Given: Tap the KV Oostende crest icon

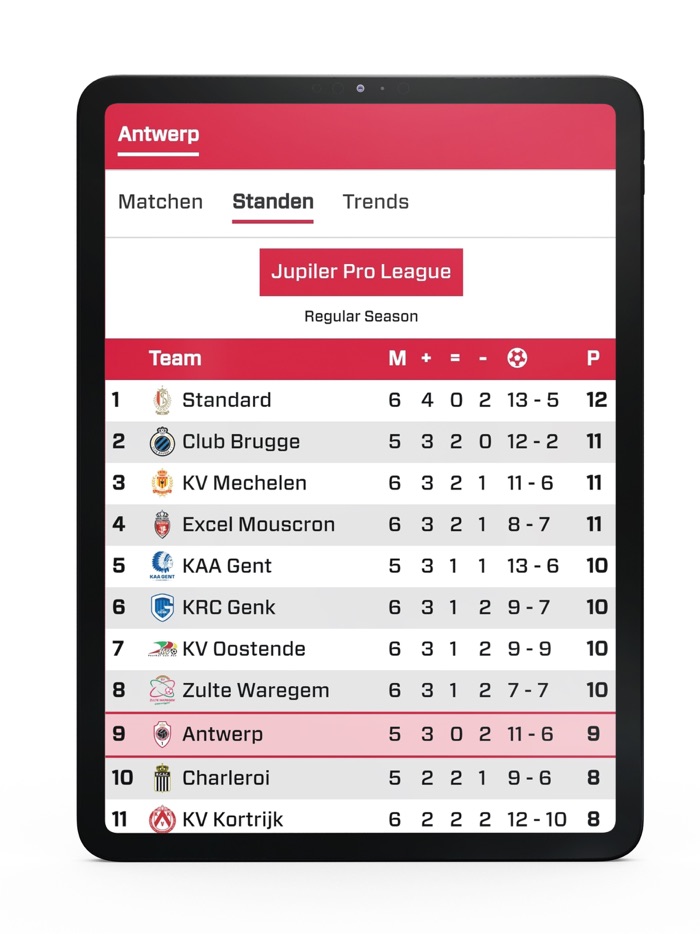Looking at the screenshot, I should coord(162,649).
